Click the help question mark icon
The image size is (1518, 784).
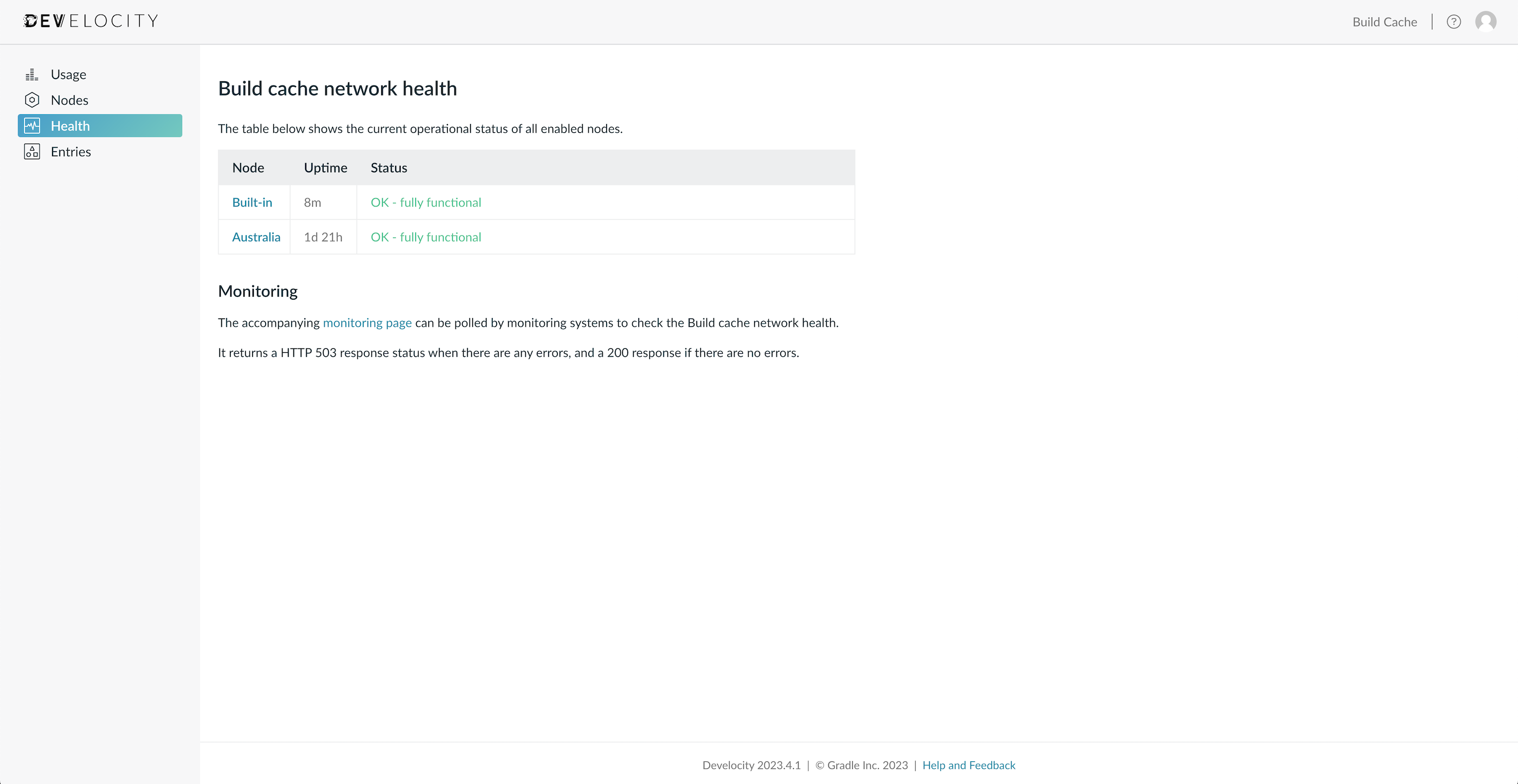click(1453, 21)
